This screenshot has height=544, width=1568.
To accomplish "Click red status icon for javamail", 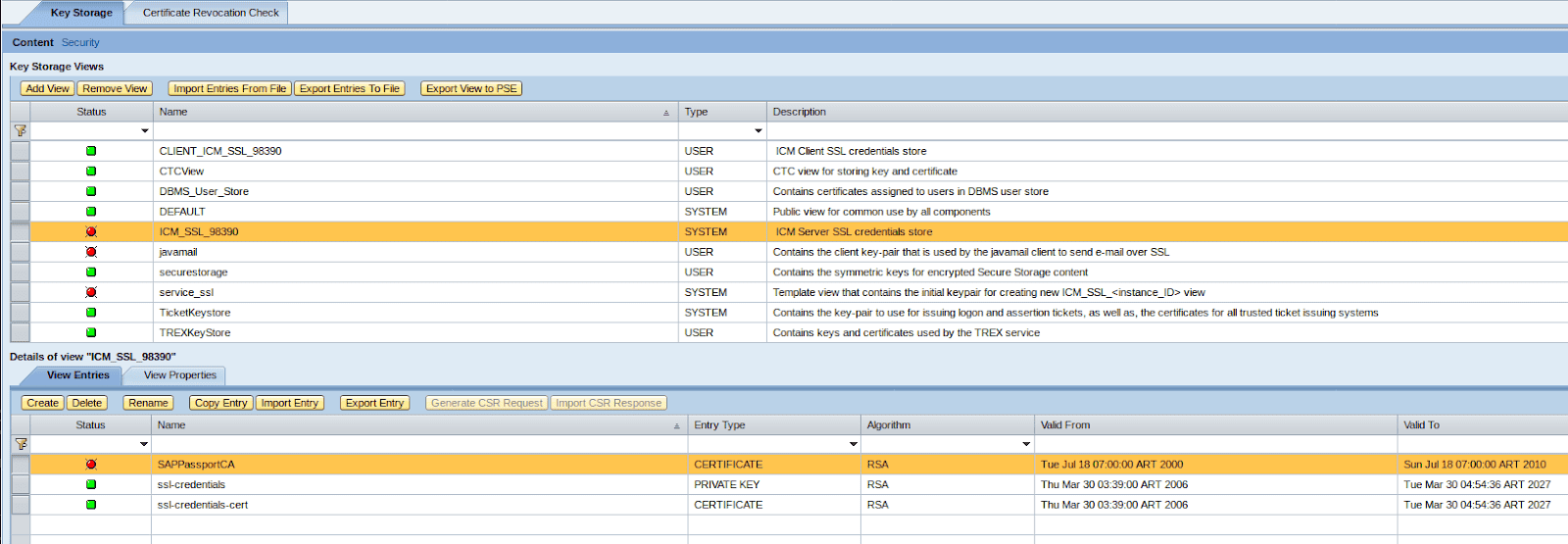I will [91, 252].
